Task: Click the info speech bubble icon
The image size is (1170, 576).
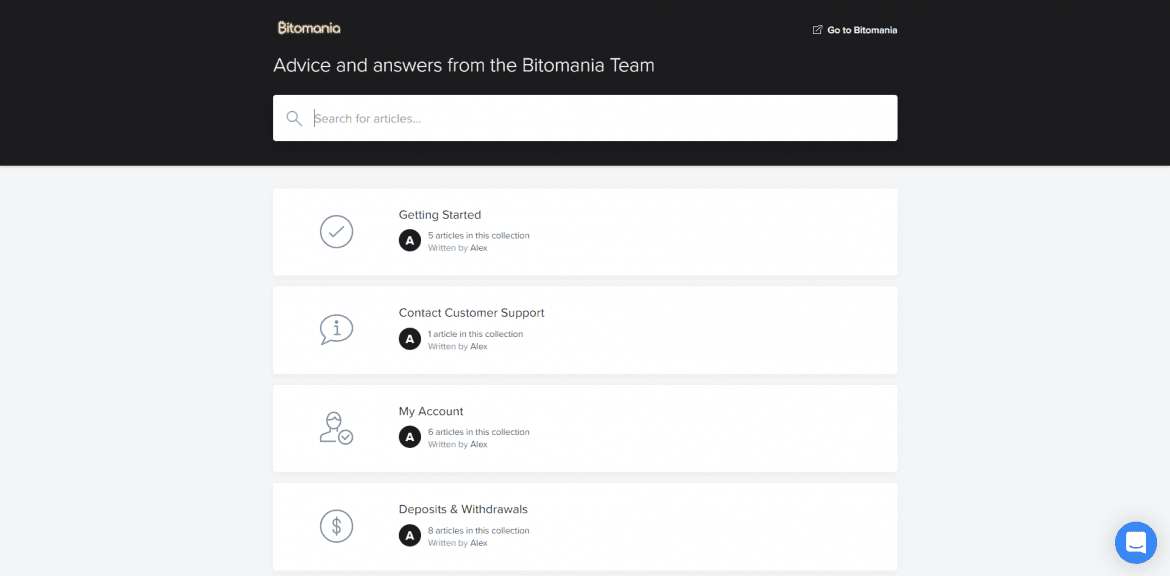Action: click(336, 329)
